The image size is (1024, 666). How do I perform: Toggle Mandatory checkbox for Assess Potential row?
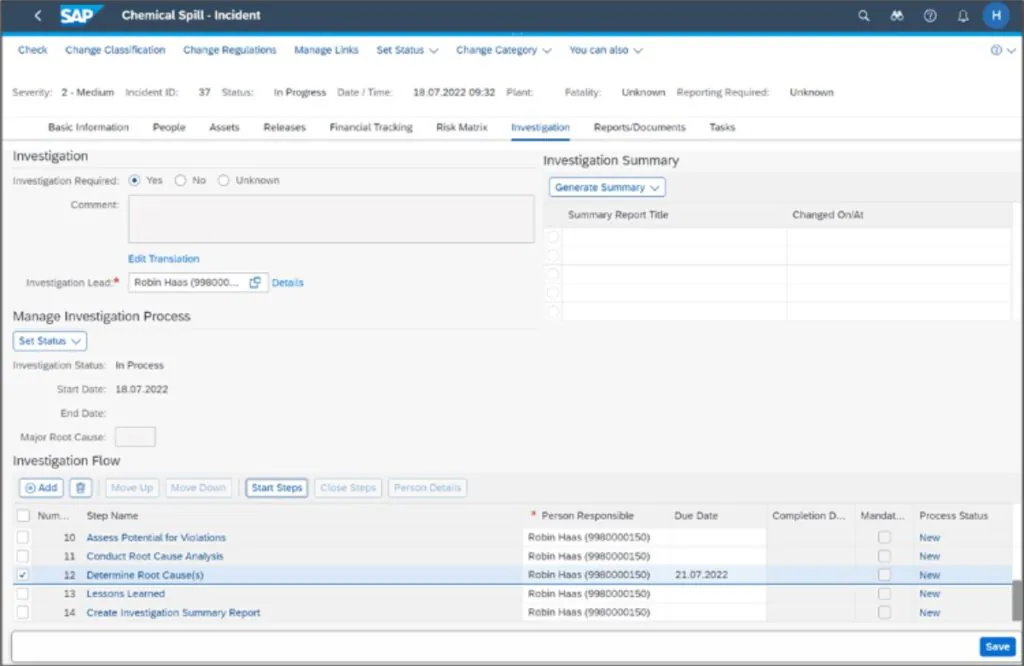[884, 537]
